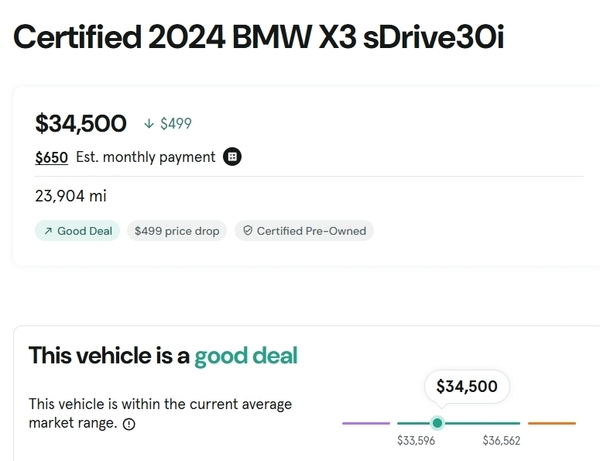Screen dimensions: 600x461
Task: Click the purple low-price range segment
Action: [x=366, y=423]
